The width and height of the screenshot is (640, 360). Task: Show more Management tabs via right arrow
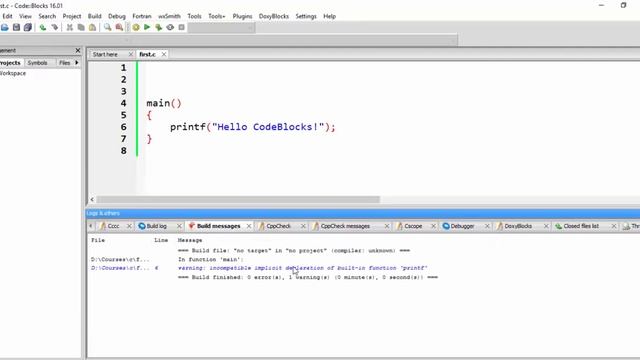tap(77, 63)
